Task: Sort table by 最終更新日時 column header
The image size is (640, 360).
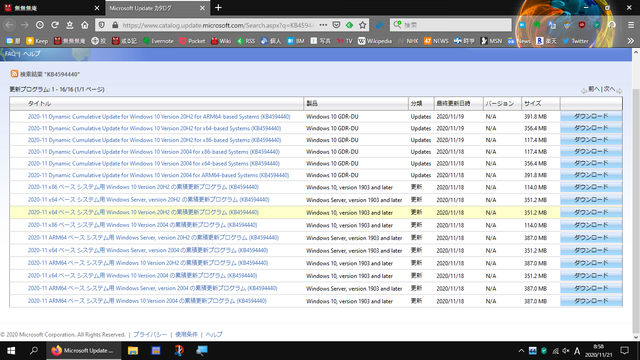Action: [x=453, y=103]
